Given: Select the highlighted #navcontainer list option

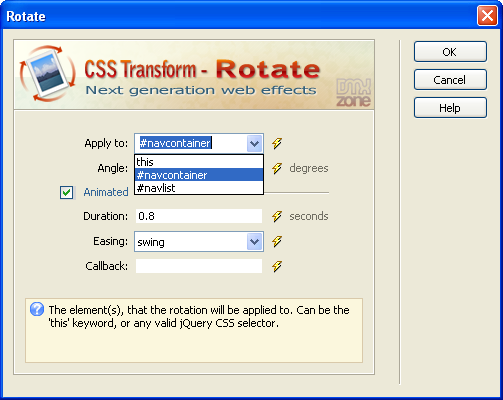Looking at the screenshot, I should pos(199,175).
